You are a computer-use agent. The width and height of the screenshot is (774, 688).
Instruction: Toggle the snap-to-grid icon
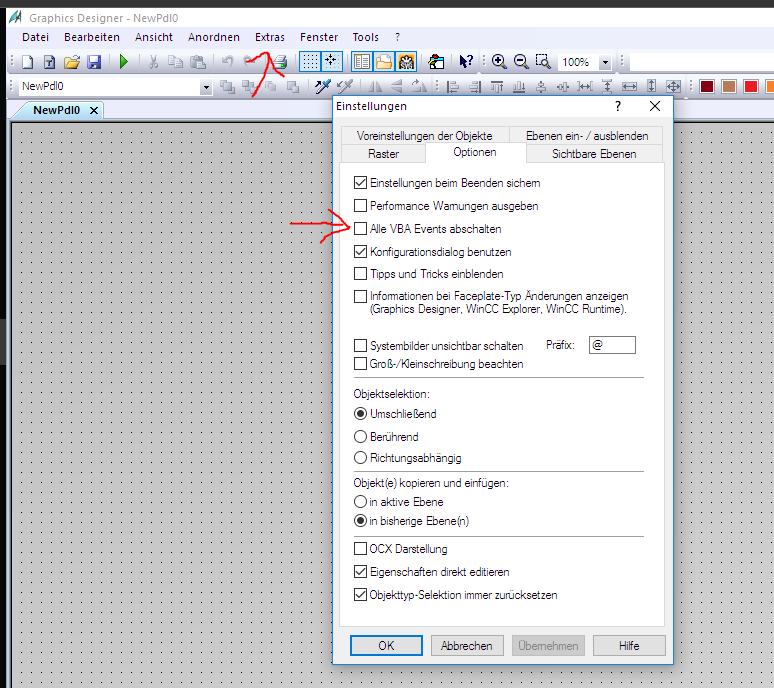coord(331,62)
